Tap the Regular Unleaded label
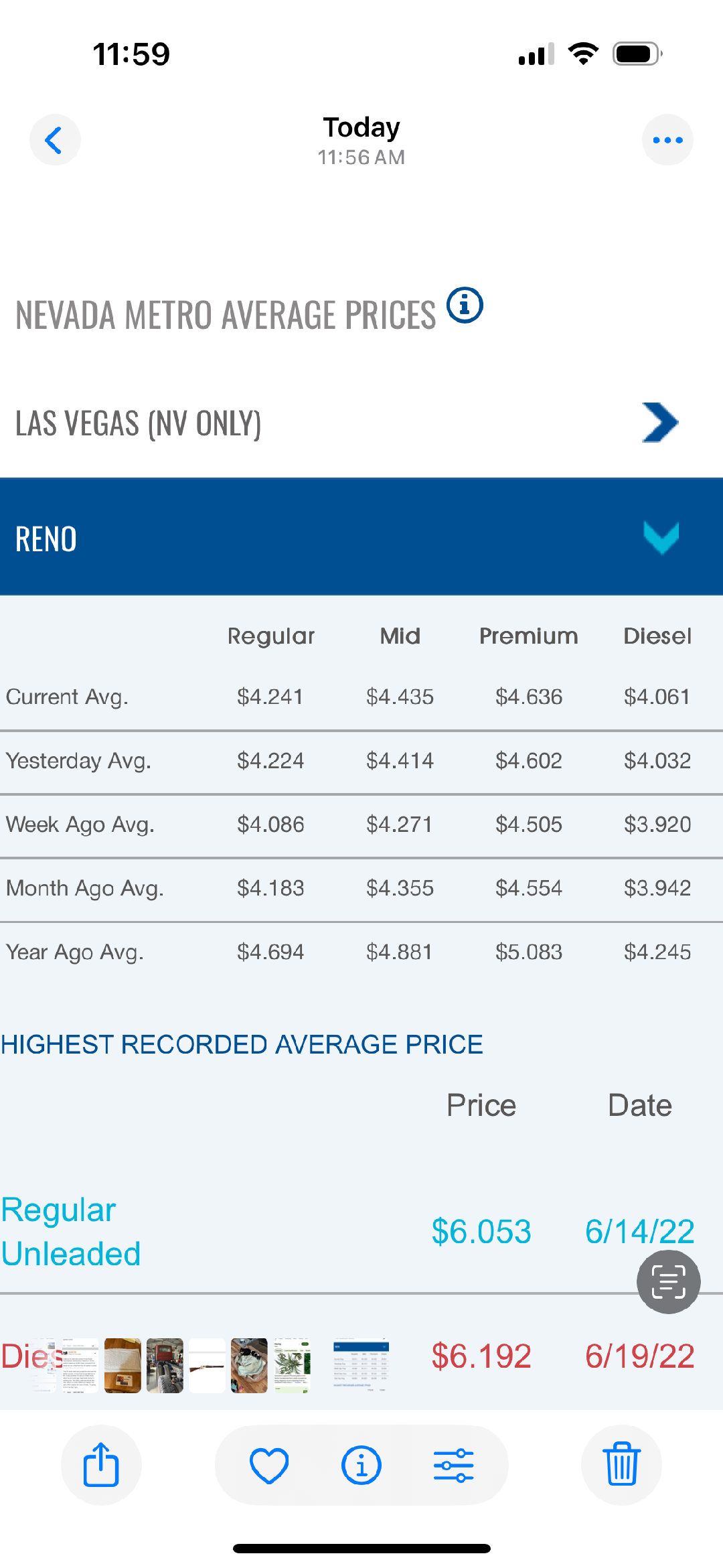Viewport: 723px width, 1568px height. (x=70, y=1232)
